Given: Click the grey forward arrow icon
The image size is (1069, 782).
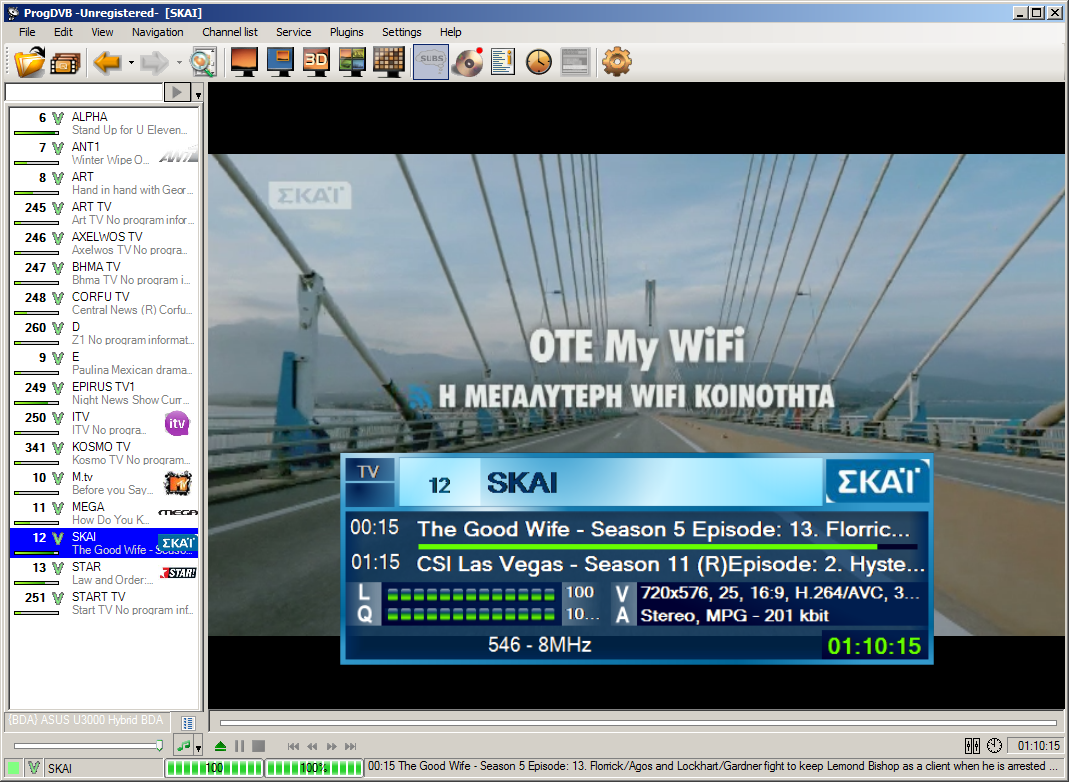Looking at the screenshot, I should 155,63.
